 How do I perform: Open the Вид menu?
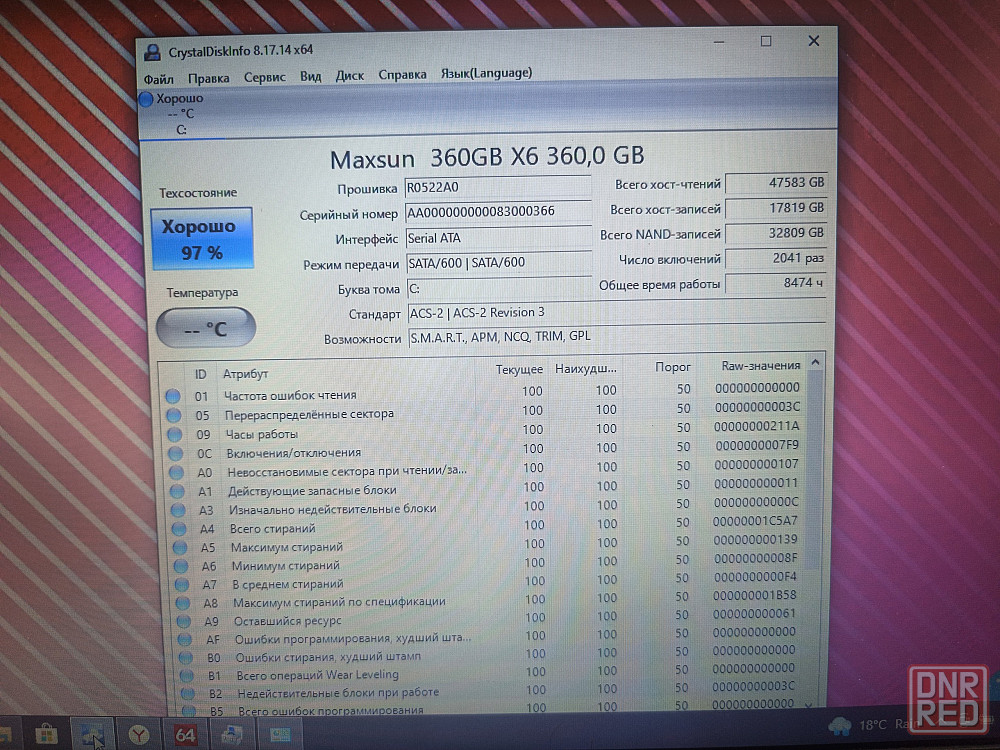click(311, 77)
